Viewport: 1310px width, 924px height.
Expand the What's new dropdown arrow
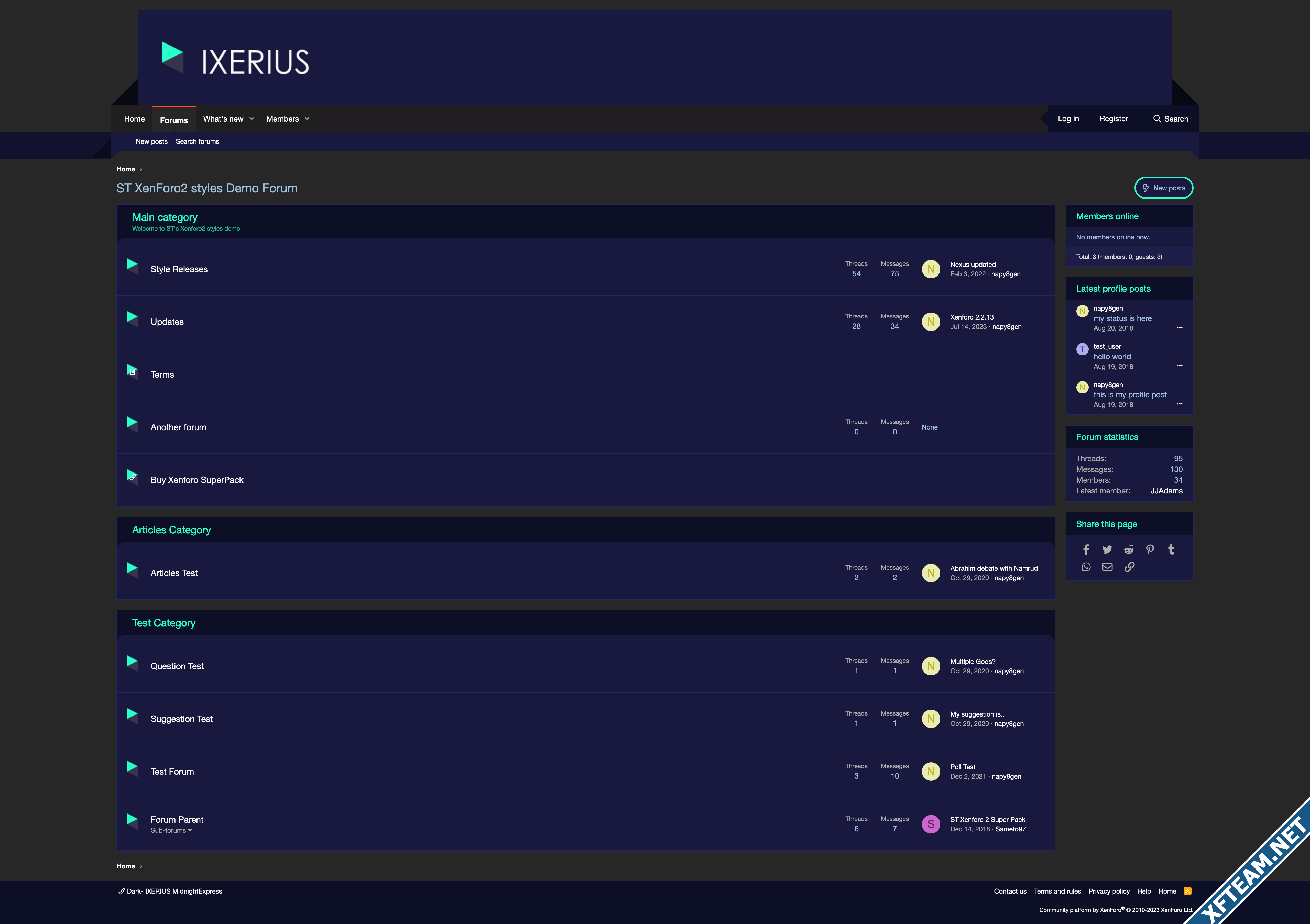(x=252, y=119)
